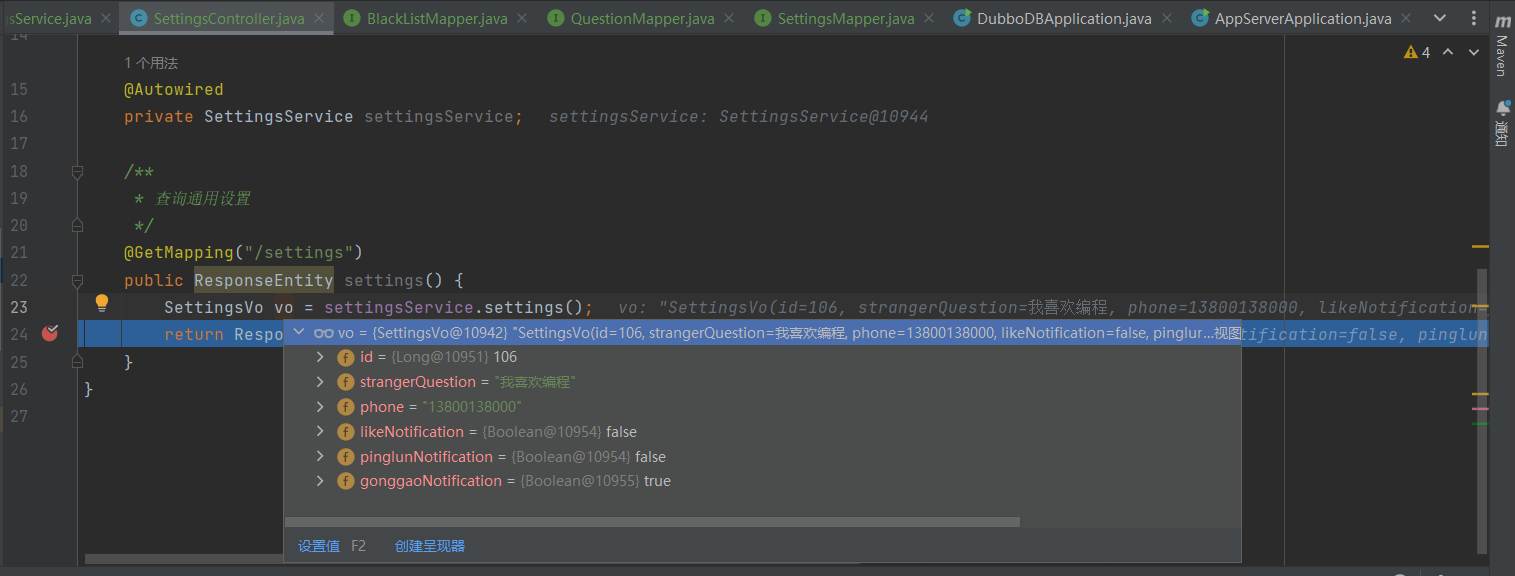Click the field icon beside strangerQuestion
The image size is (1515, 576).
[x=345, y=382]
